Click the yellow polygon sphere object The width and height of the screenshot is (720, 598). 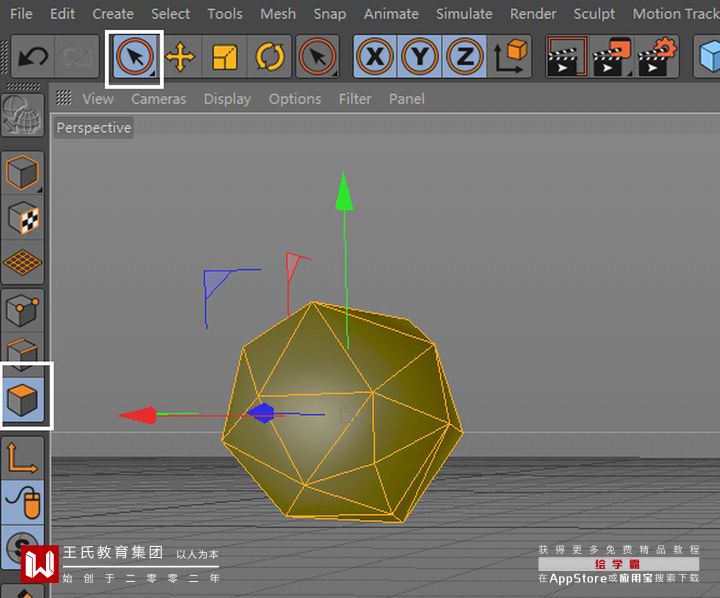(343, 412)
